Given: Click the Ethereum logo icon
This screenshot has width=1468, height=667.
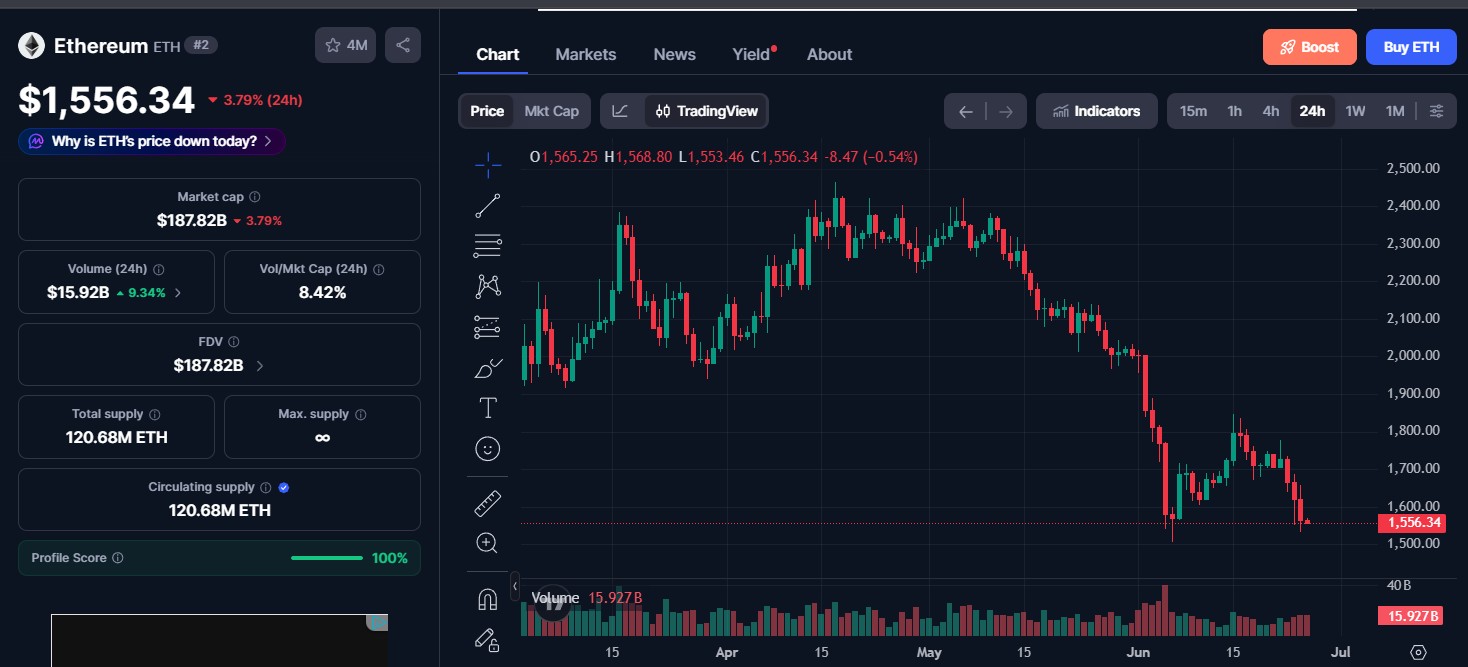Looking at the screenshot, I should 31,45.
